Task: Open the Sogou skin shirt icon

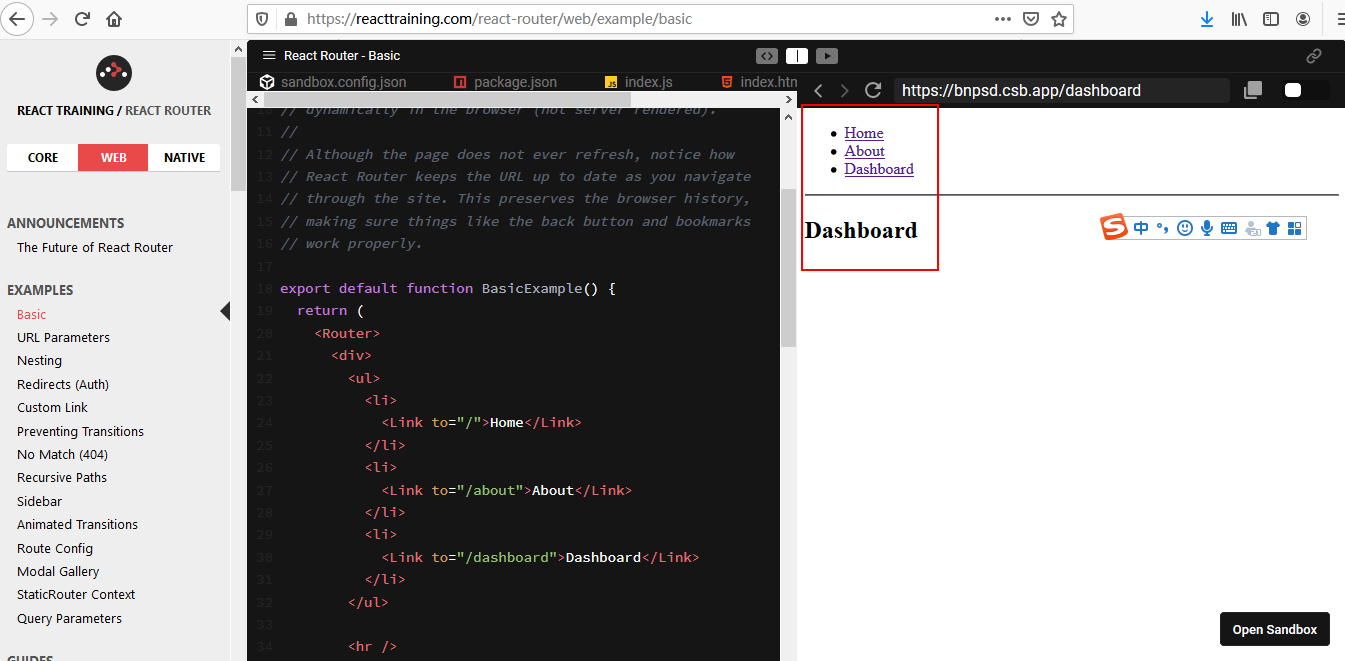Action: (1273, 229)
